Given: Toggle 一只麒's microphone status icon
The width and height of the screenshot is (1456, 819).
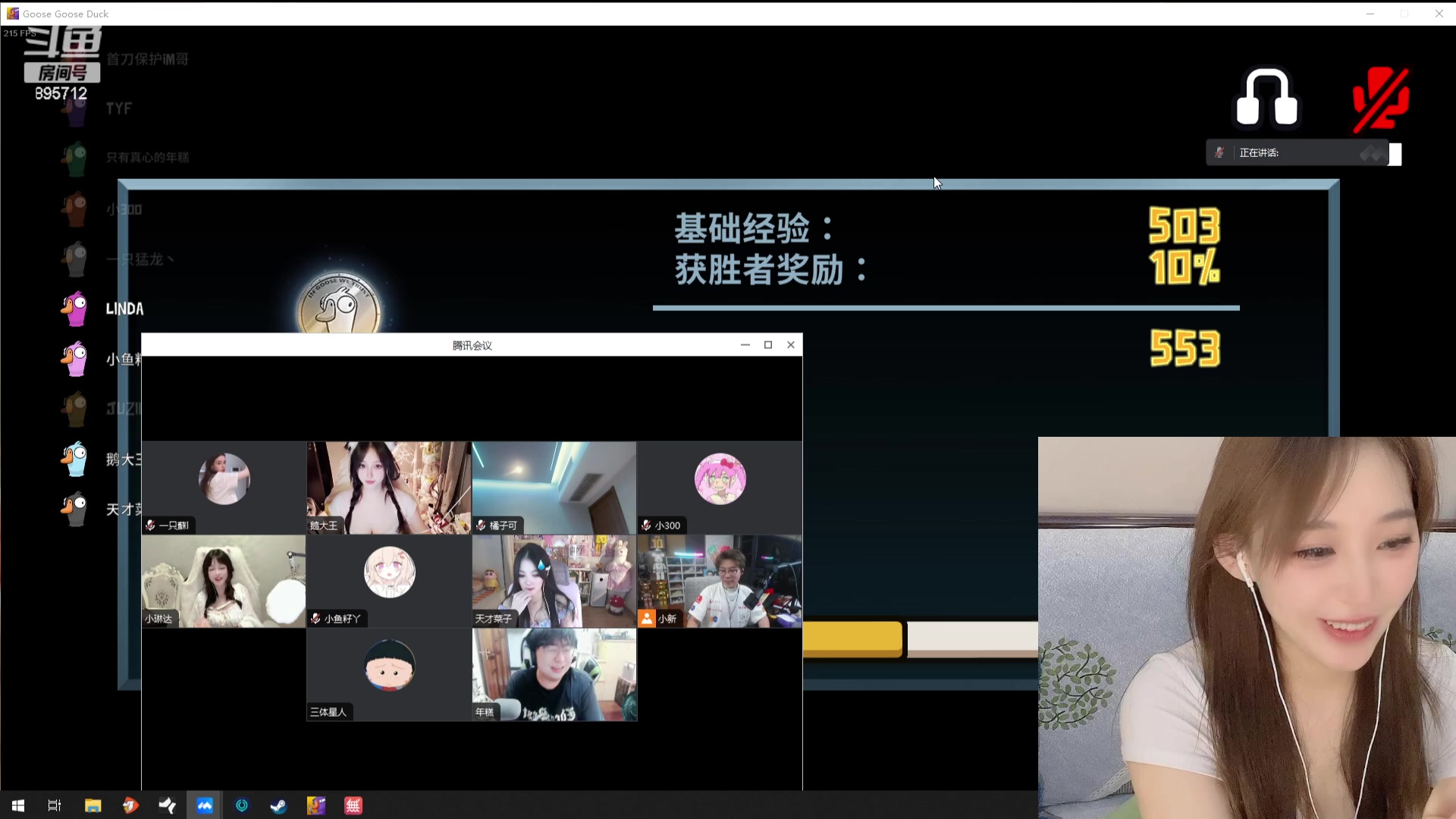Looking at the screenshot, I should tap(152, 525).
